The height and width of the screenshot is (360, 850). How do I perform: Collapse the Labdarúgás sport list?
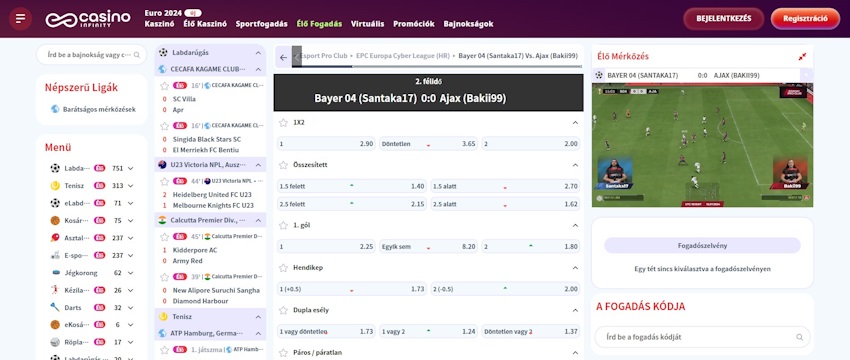[x=258, y=53]
